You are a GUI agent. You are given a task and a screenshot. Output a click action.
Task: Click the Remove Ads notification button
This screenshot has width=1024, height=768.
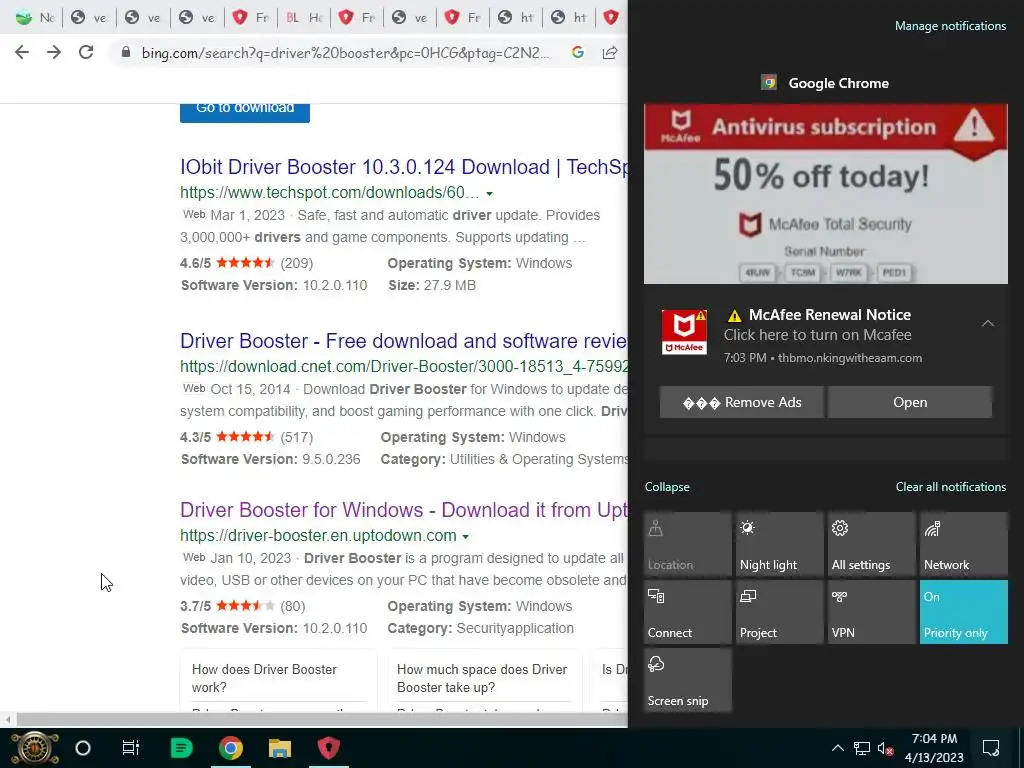[x=742, y=402]
